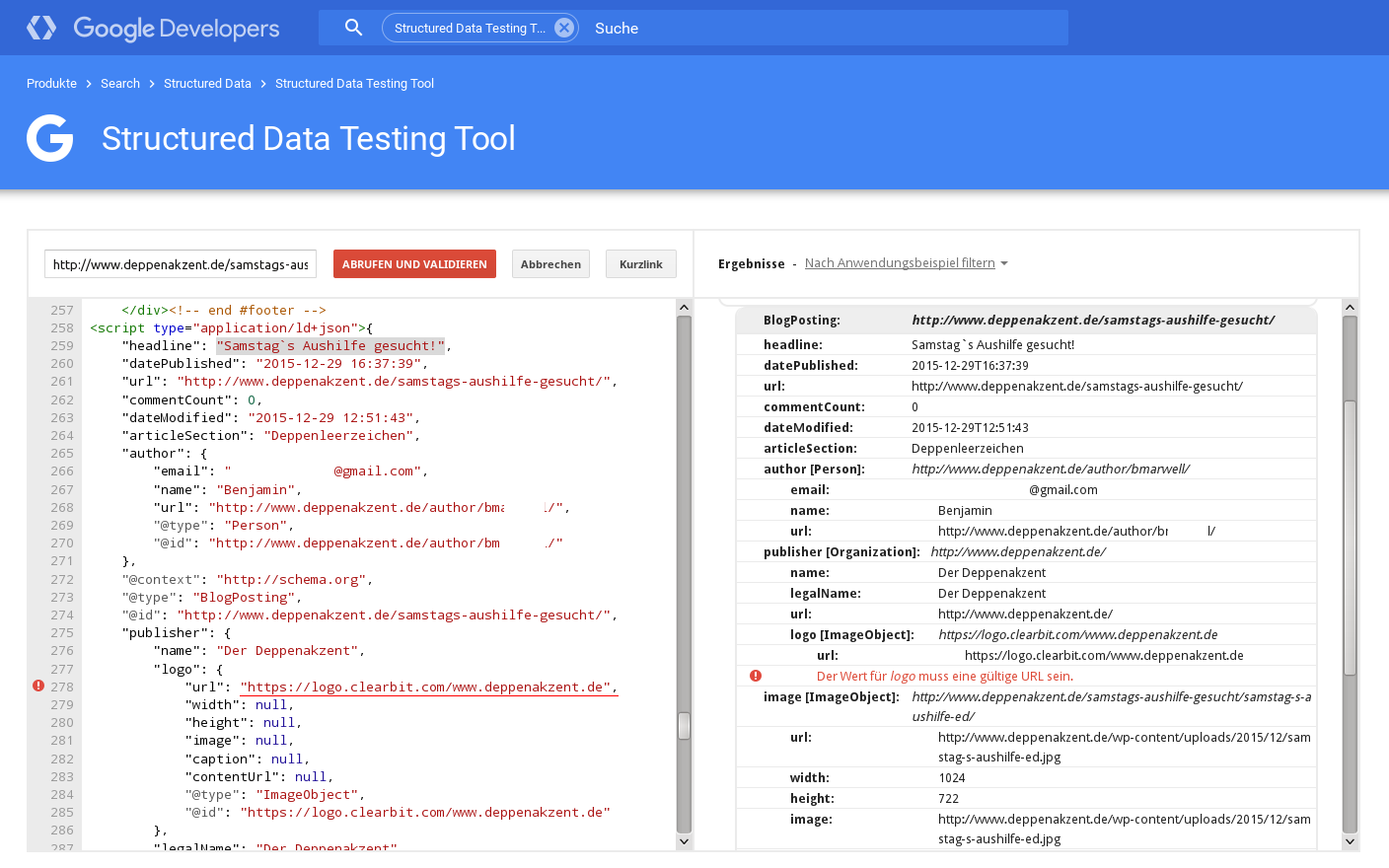The height and width of the screenshot is (868, 1389).
Task: Click the Ergebnisse label
Action: click(752, 263)
